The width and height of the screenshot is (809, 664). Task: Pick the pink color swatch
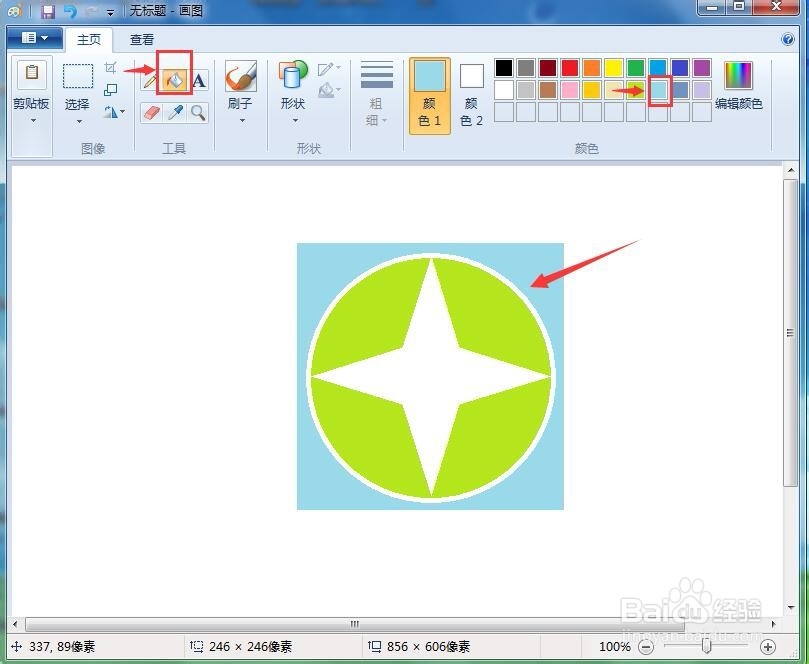[570, 90]
